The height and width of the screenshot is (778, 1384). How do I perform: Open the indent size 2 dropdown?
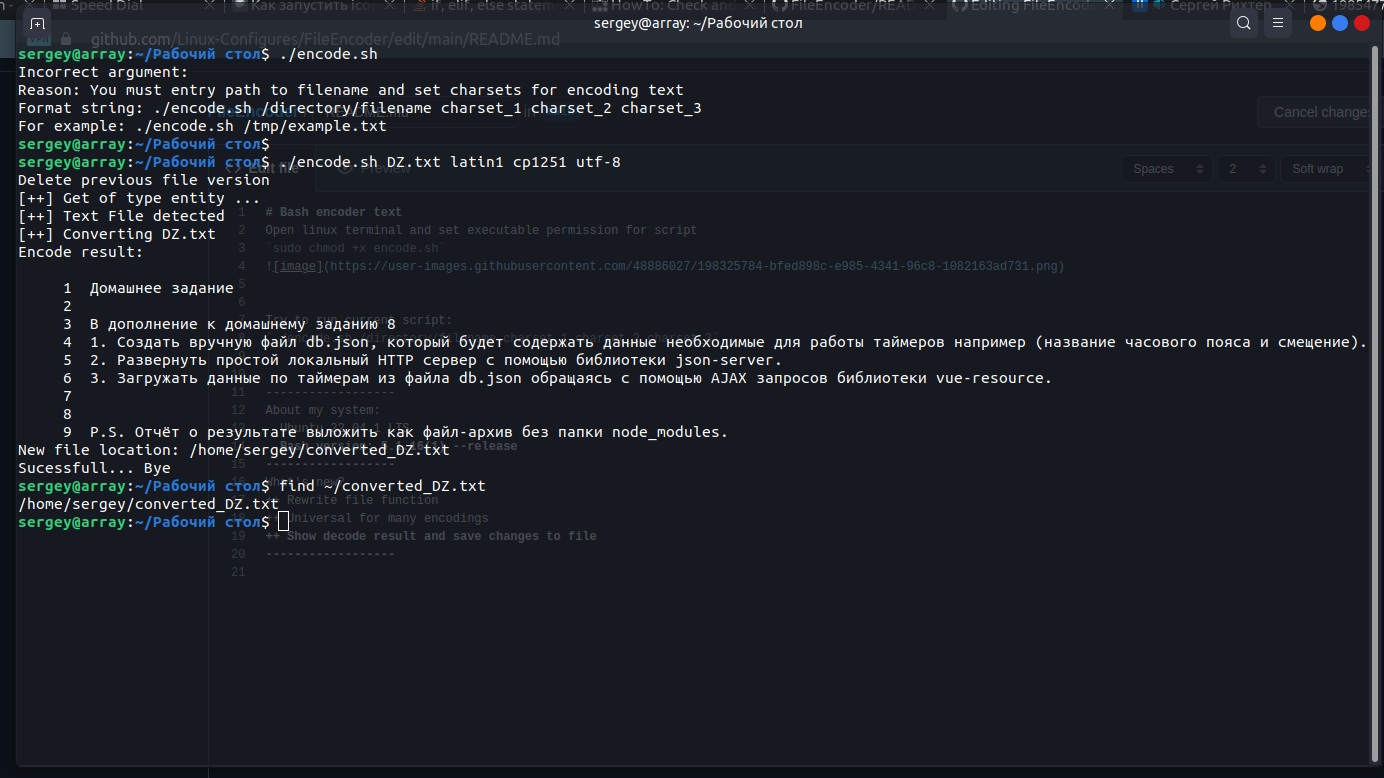point(1245,169)
